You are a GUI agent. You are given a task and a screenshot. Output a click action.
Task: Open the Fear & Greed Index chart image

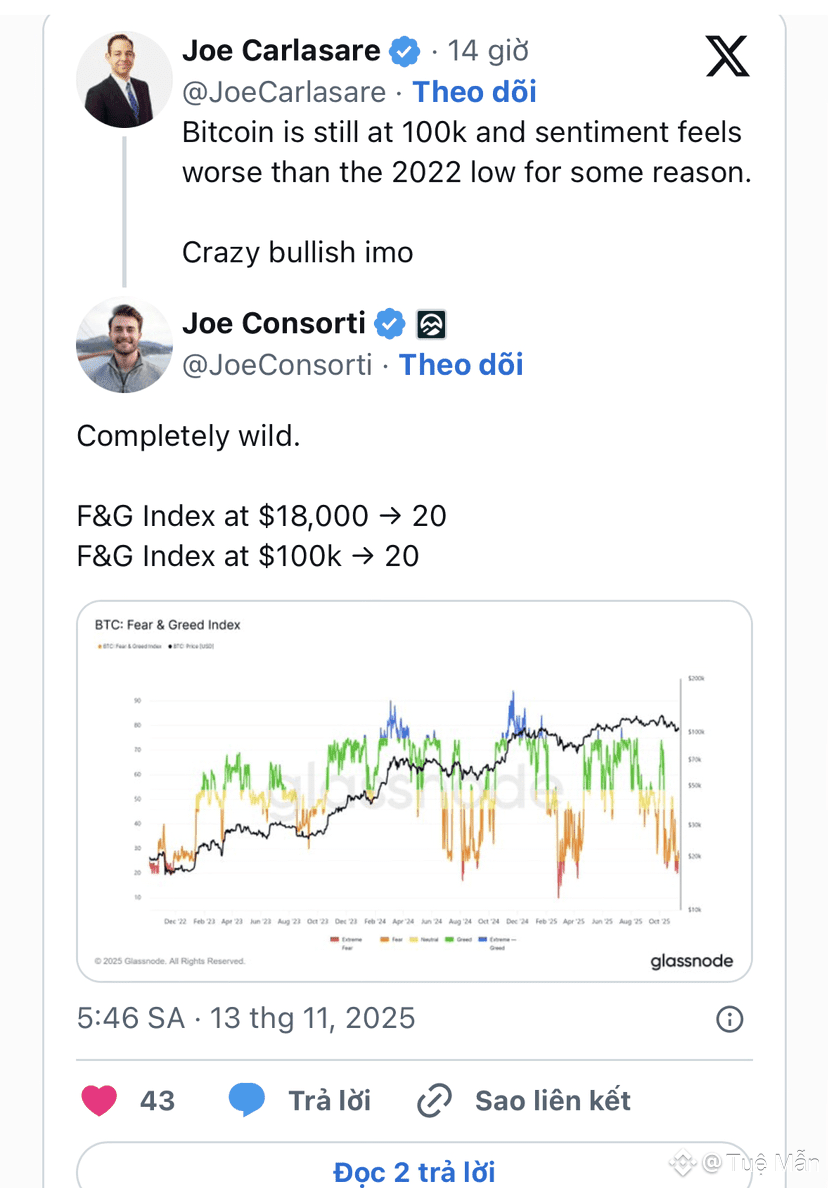414,790
